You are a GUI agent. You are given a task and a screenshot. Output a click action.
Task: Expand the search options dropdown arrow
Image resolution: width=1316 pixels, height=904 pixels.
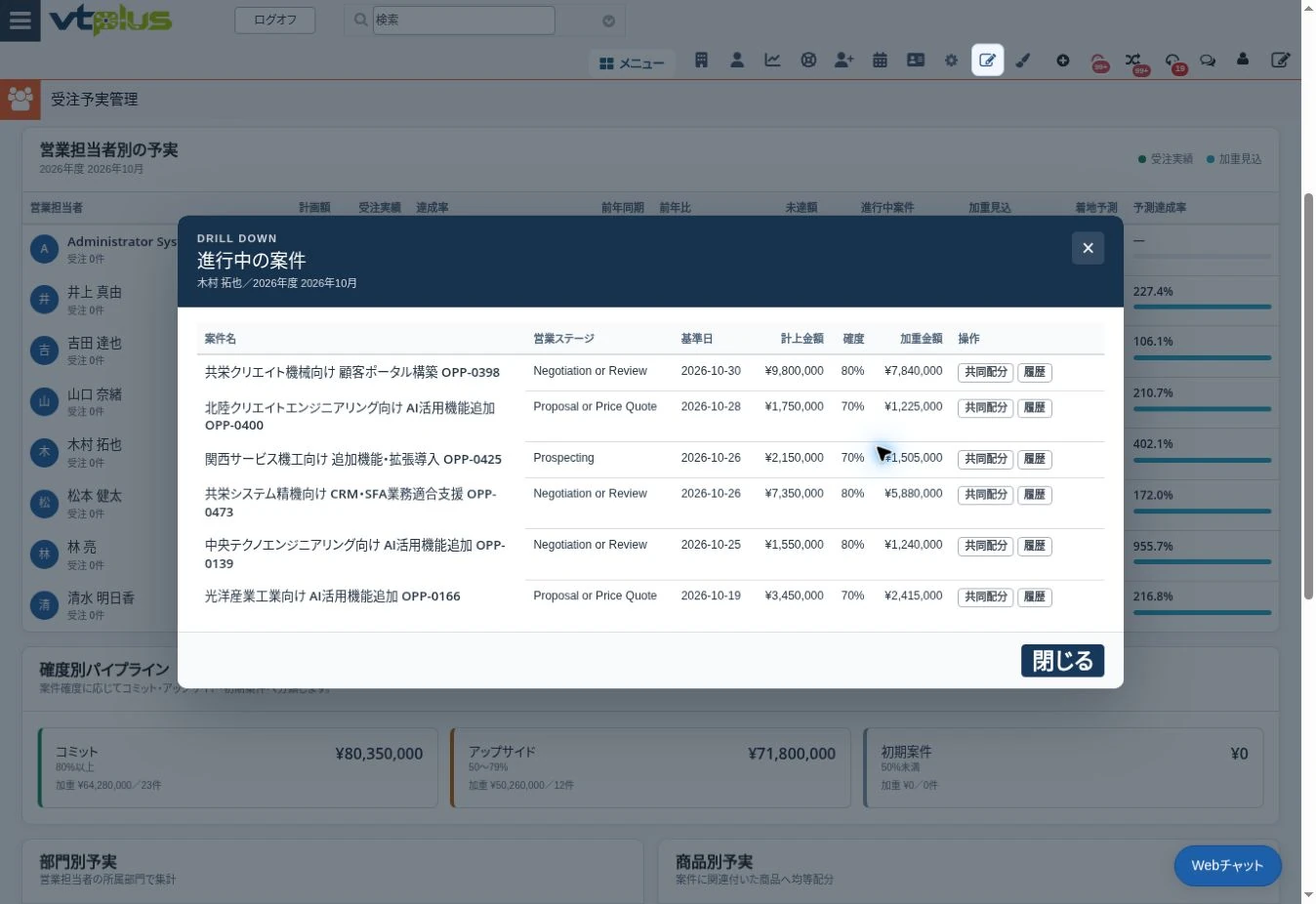pyautogui.click(x=608, y=21)
